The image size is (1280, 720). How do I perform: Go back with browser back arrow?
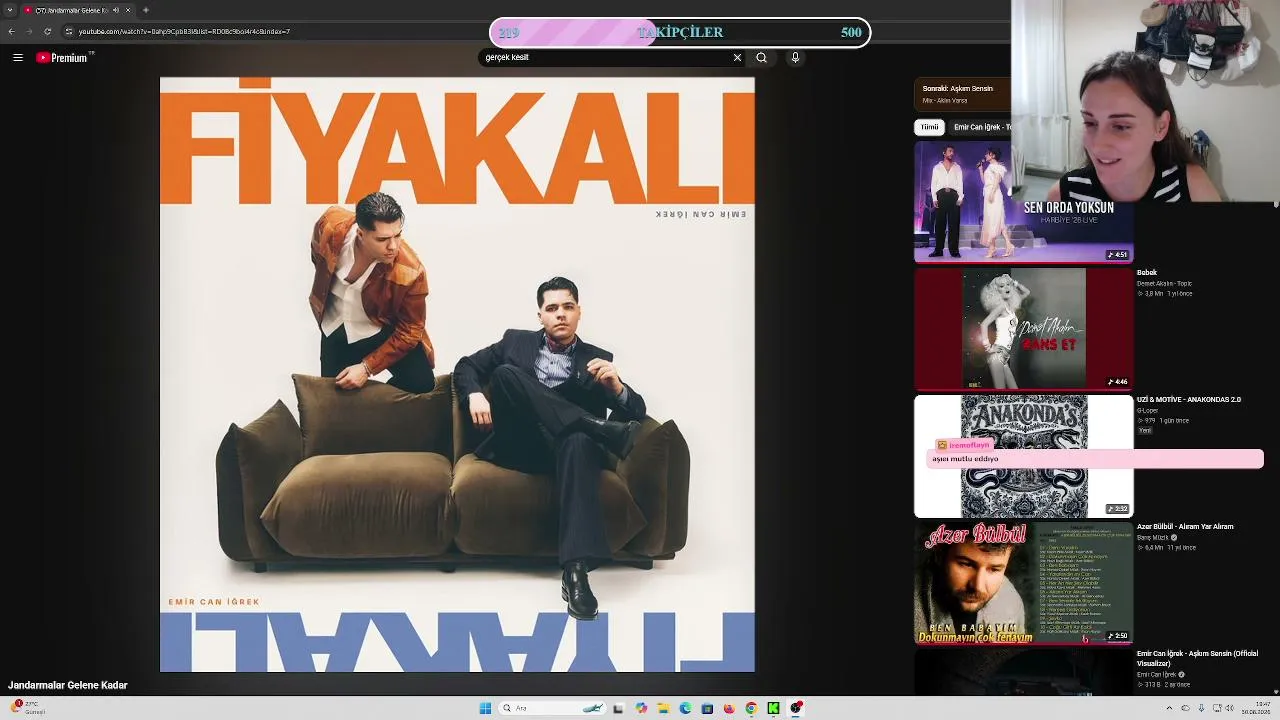coord(11,31)
